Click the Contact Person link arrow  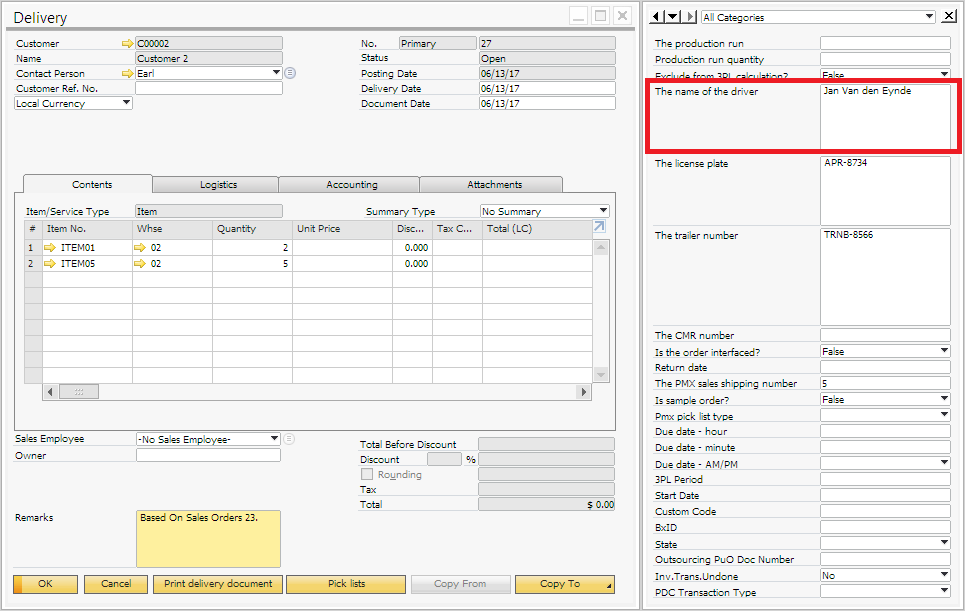127,74
